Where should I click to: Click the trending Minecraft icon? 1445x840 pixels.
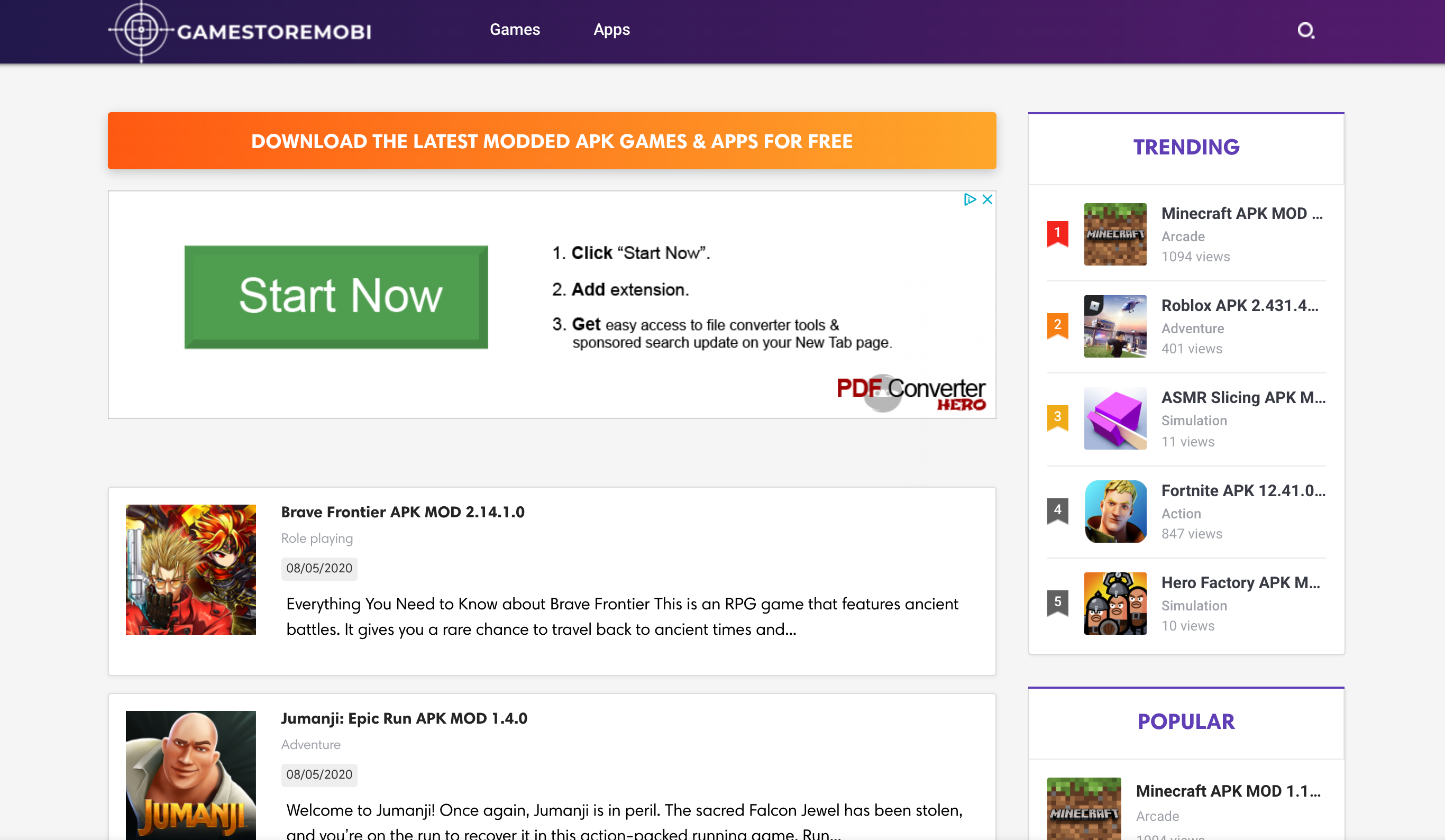1115,233
